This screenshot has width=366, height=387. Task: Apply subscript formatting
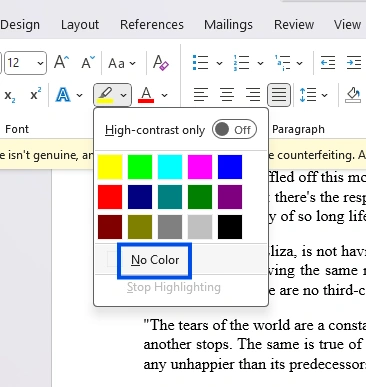10,96
